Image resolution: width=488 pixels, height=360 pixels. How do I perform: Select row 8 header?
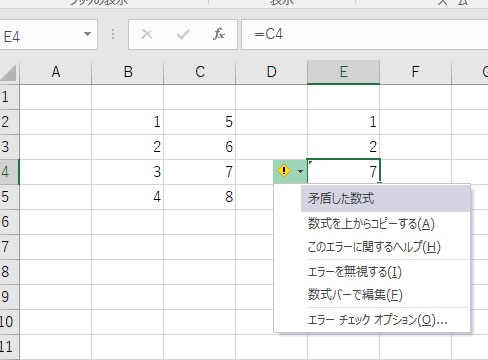(x=9, y=272)
